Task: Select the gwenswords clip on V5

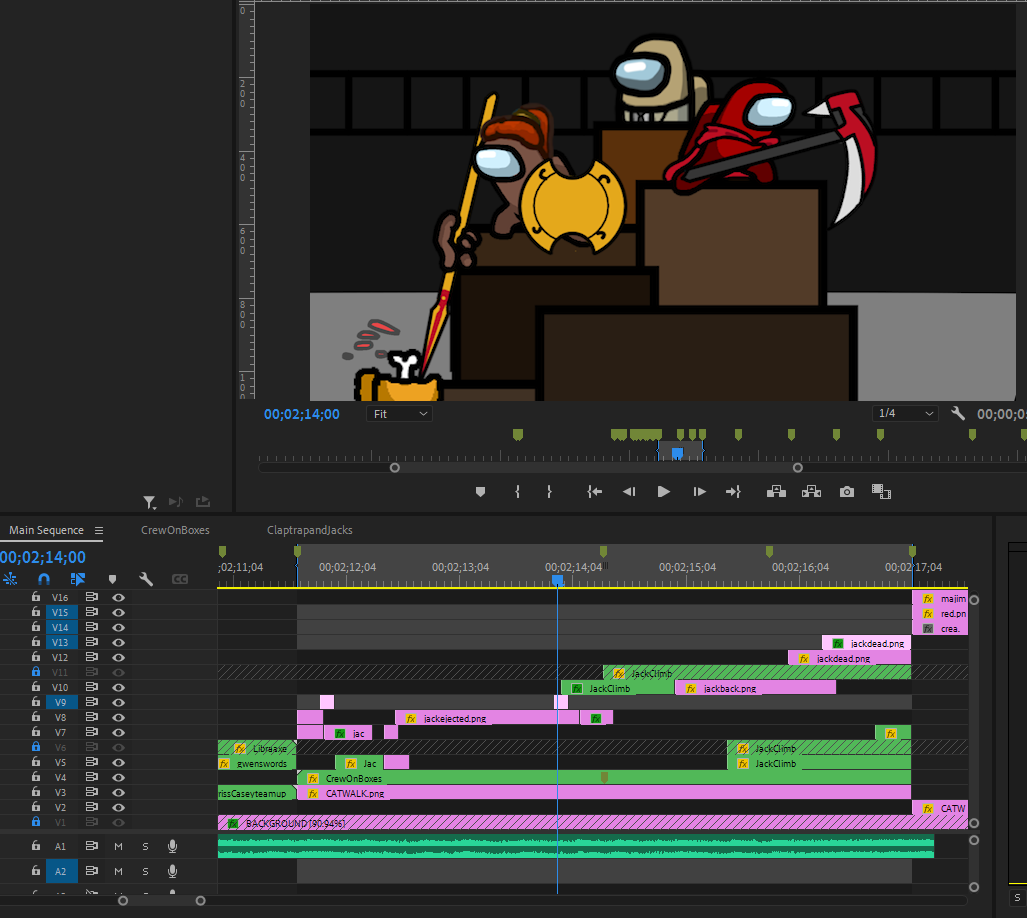Action: click(x=257, y=763)
